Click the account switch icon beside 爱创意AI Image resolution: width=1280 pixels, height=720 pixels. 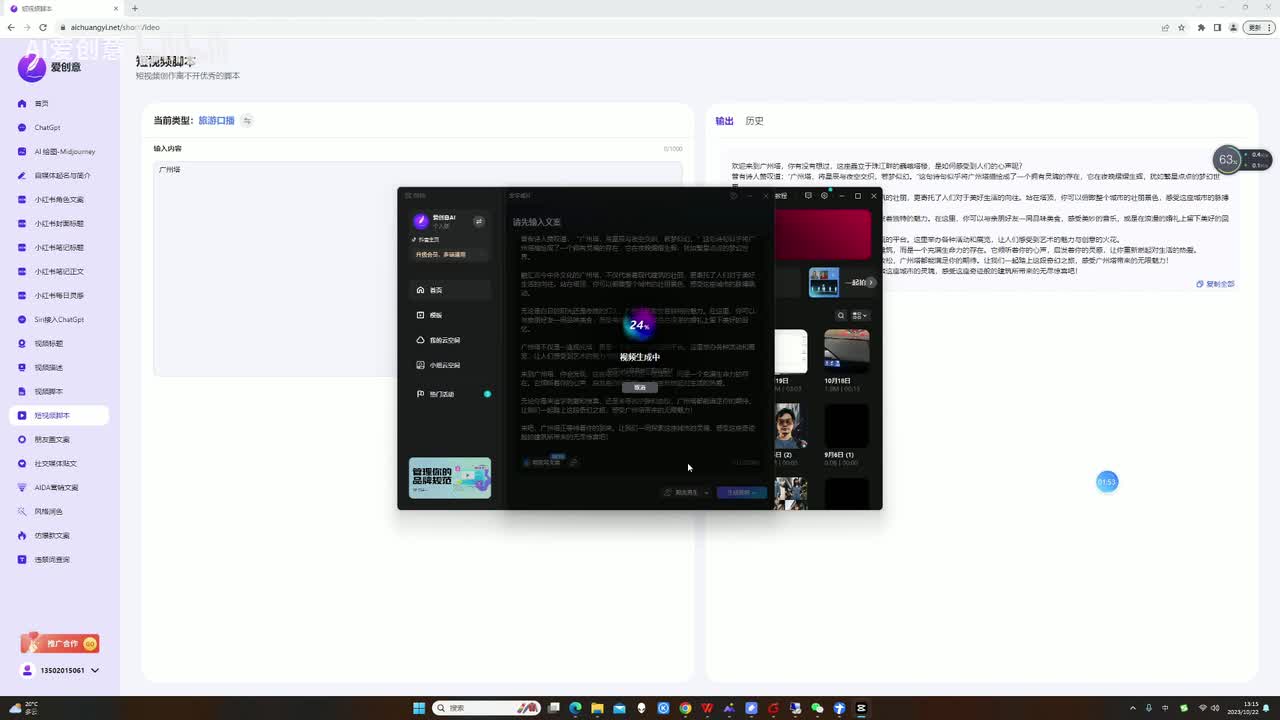[x=479, y=221]
